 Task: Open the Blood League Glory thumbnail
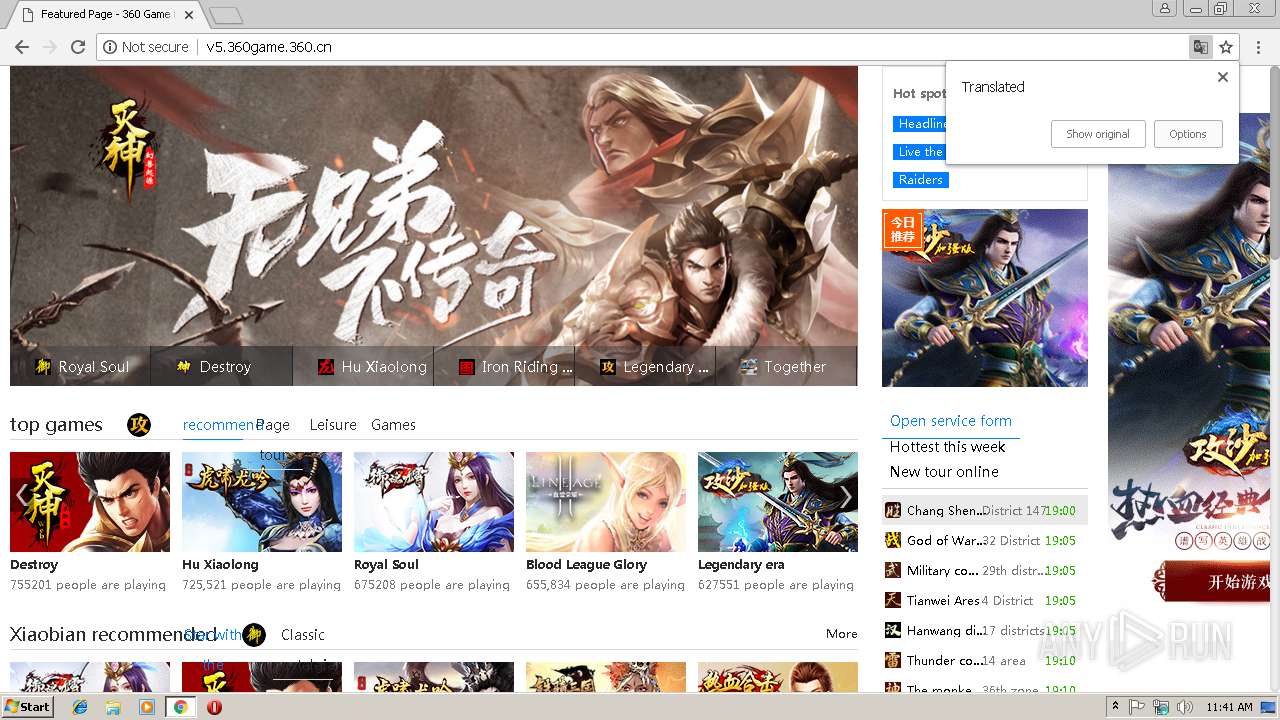tap(606, 502)
